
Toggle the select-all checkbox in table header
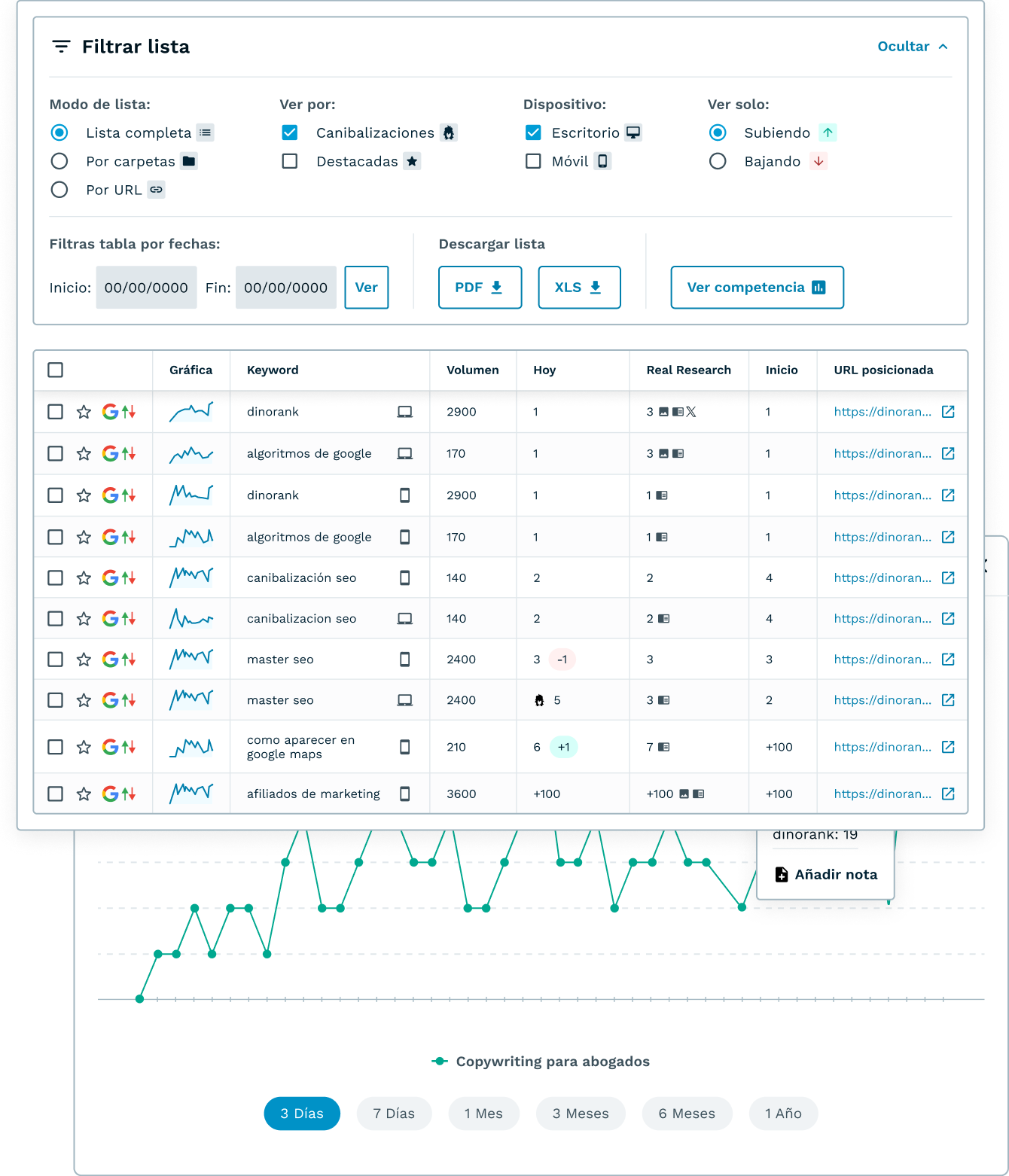(56, 370)
